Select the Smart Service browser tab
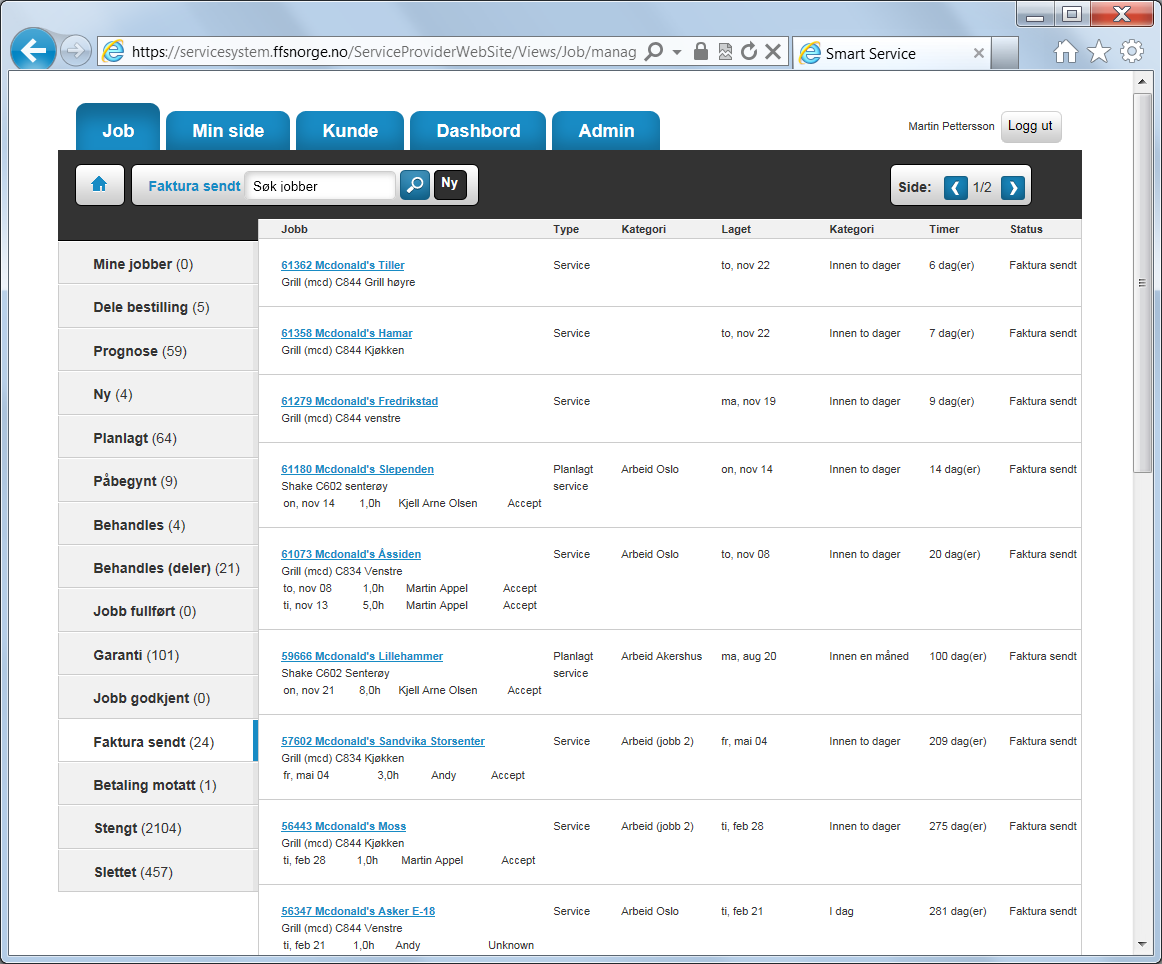This screenshot has height=964, width=1162. (x=892, y=53)
